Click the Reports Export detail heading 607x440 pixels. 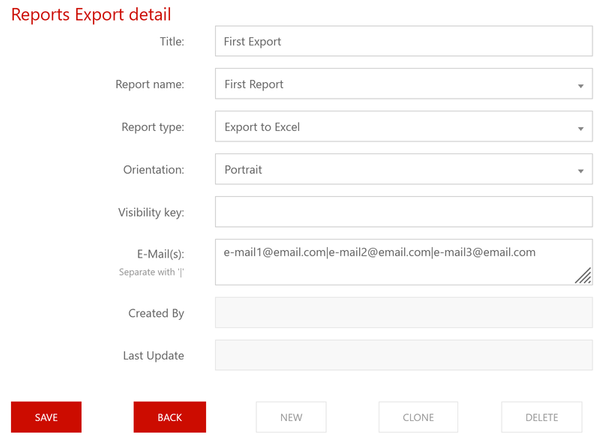coord(91,14)
